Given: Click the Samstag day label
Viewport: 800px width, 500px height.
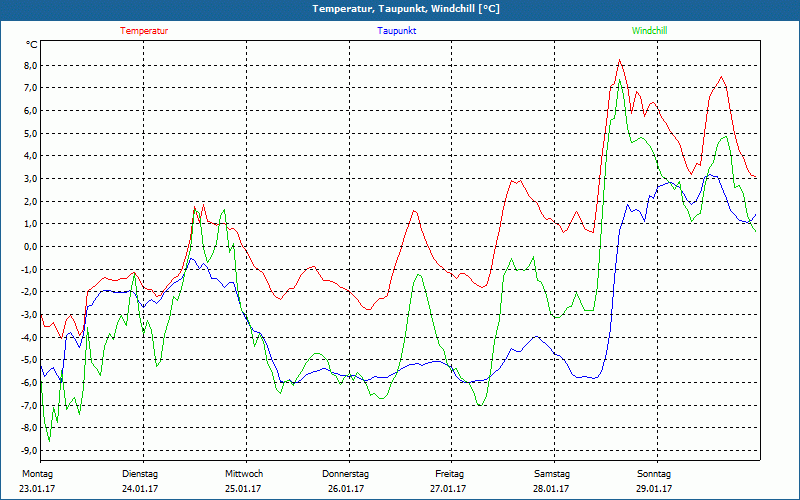Looking at the screenshot, I should pyautogui.click(x=552, y=474).
